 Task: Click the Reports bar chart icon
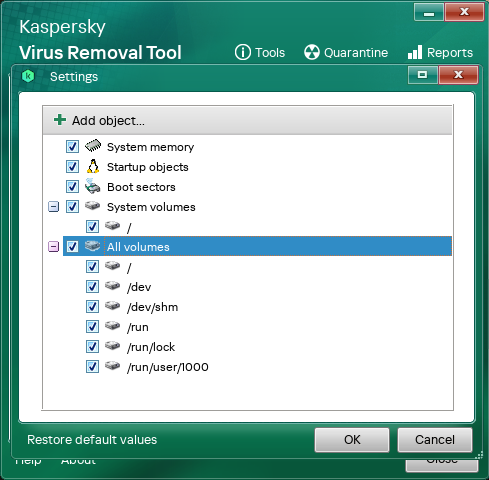tap(415, 52)
